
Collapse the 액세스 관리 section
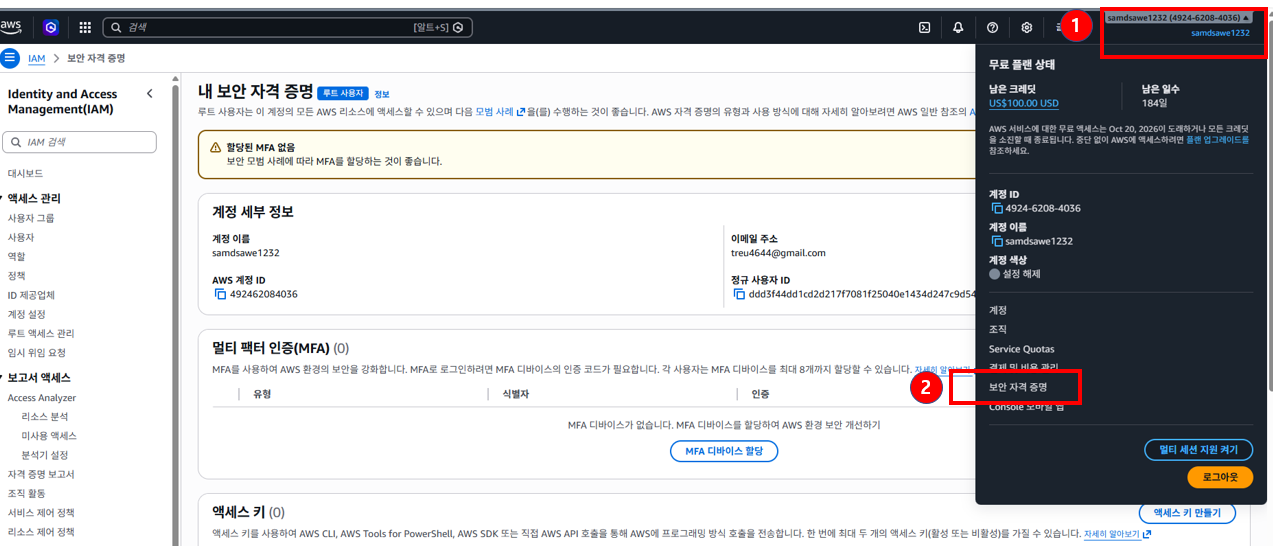click(x=2, y=198)
